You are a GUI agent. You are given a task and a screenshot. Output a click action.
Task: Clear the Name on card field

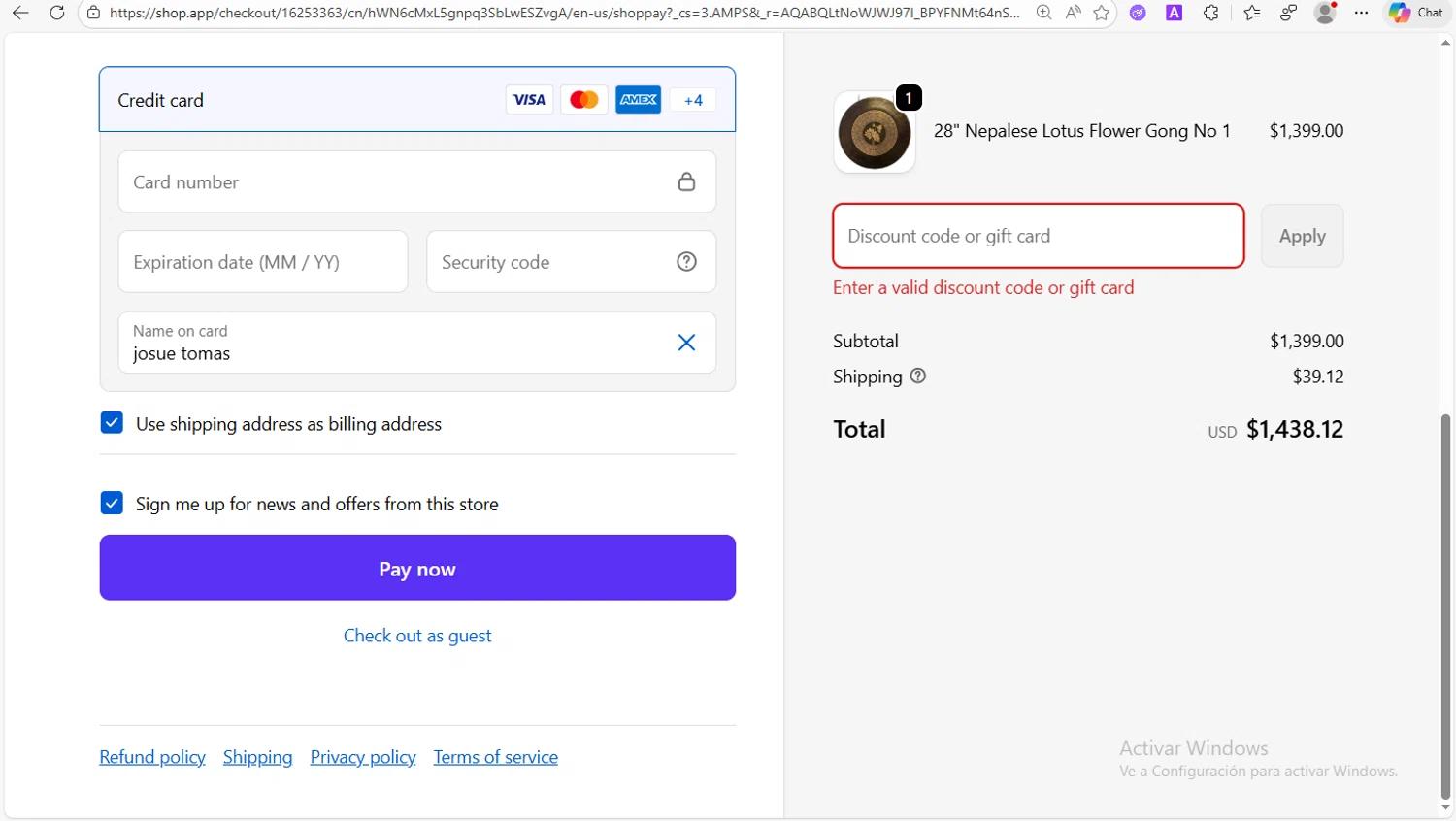coord(686,342)
